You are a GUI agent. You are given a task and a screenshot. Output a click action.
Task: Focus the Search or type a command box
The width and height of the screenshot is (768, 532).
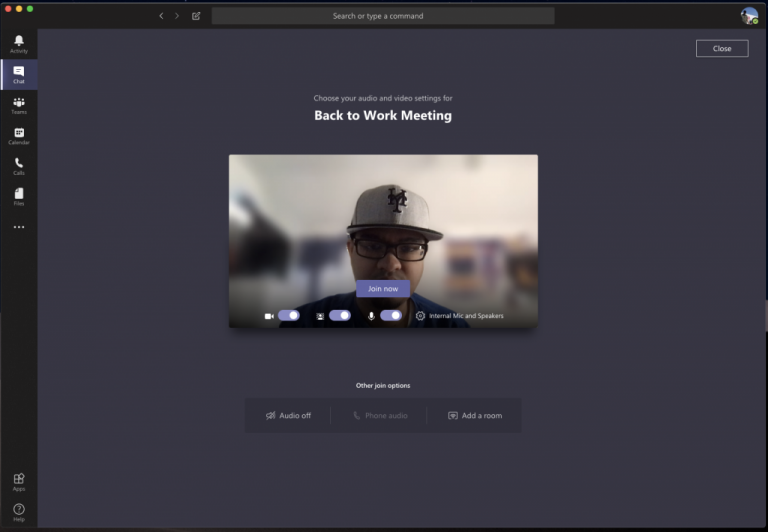point(383,16)
